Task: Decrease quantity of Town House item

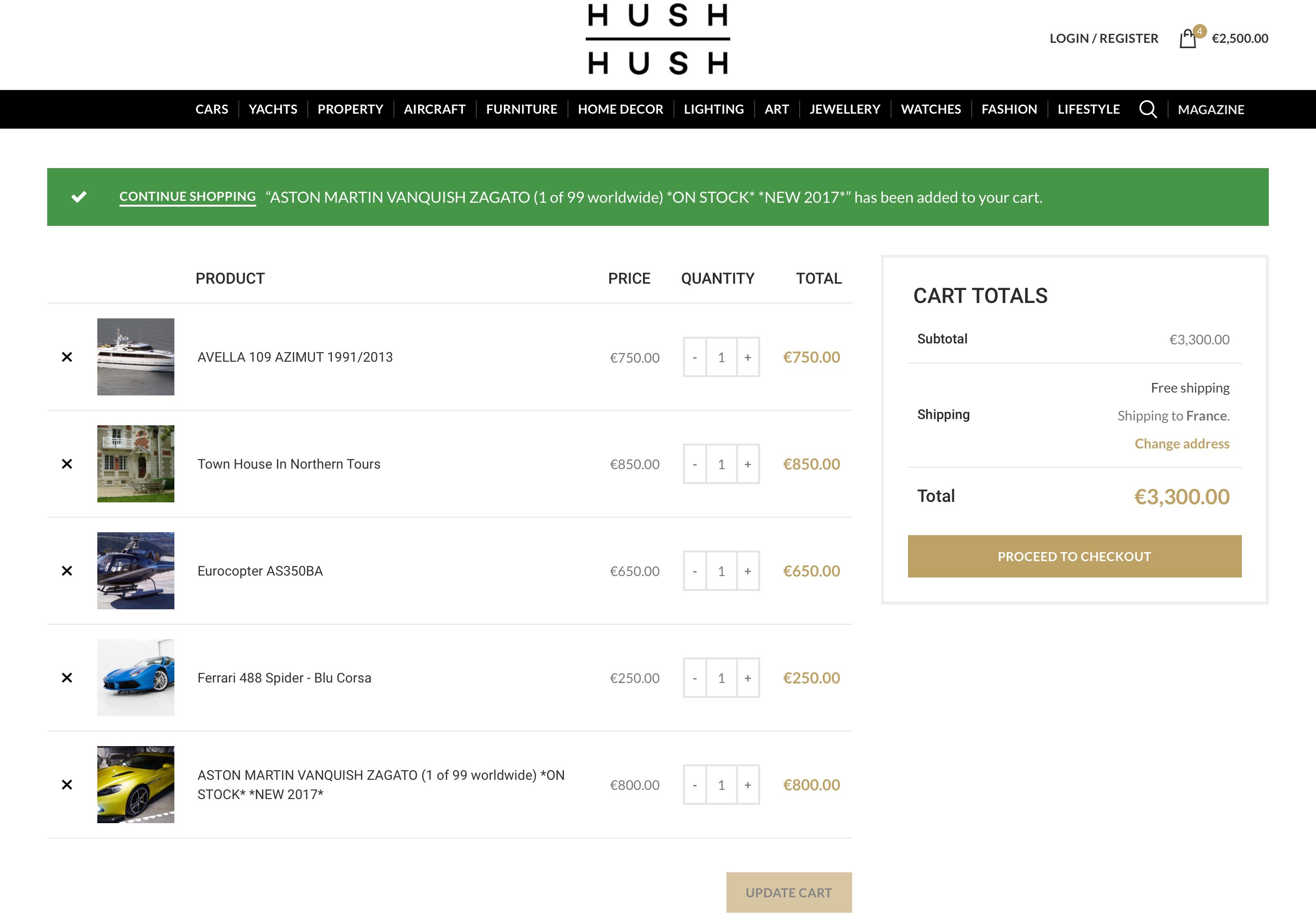Action: 695,464
